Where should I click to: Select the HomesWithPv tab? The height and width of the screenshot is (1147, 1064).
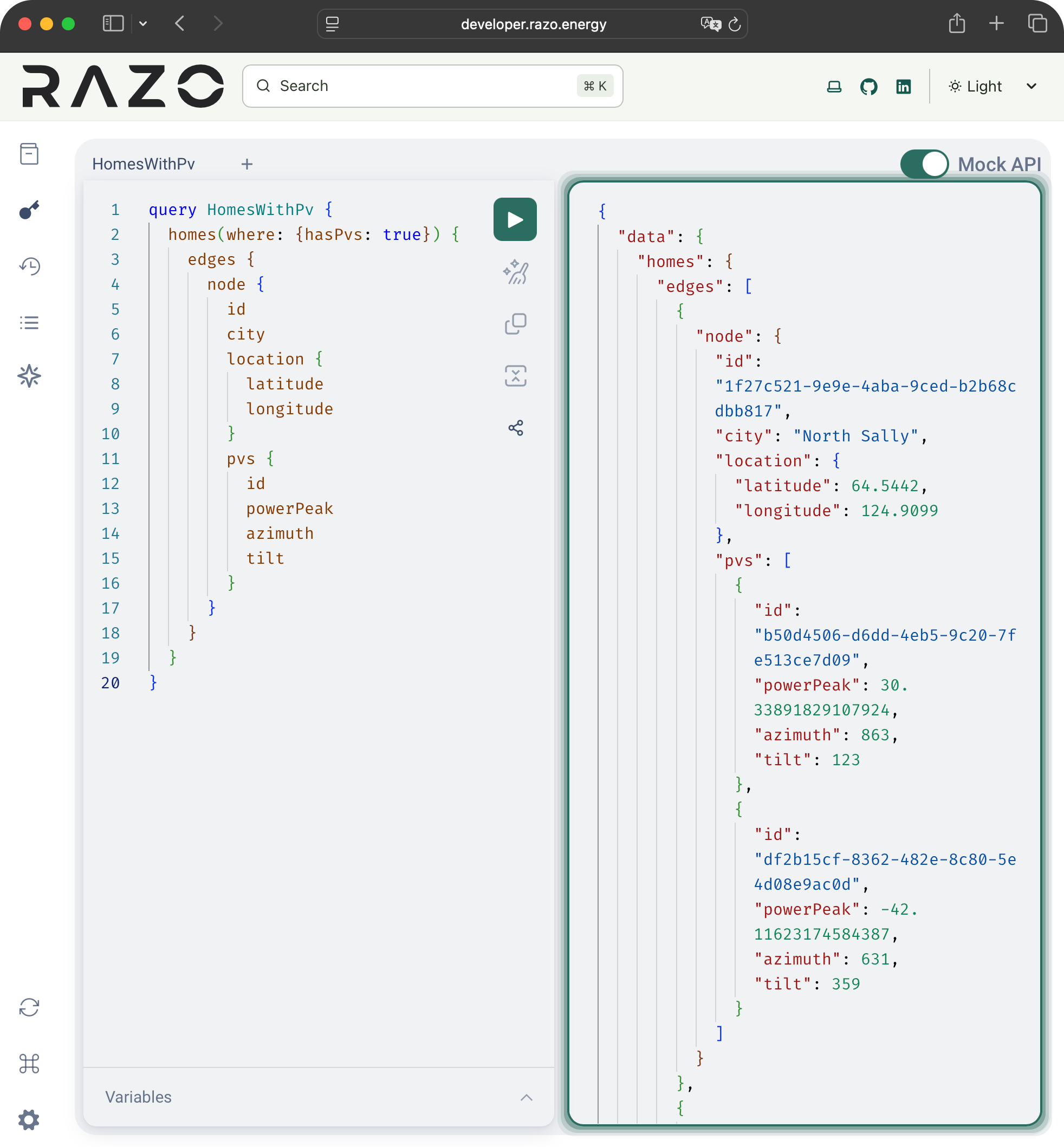click(x=144, y=164)
